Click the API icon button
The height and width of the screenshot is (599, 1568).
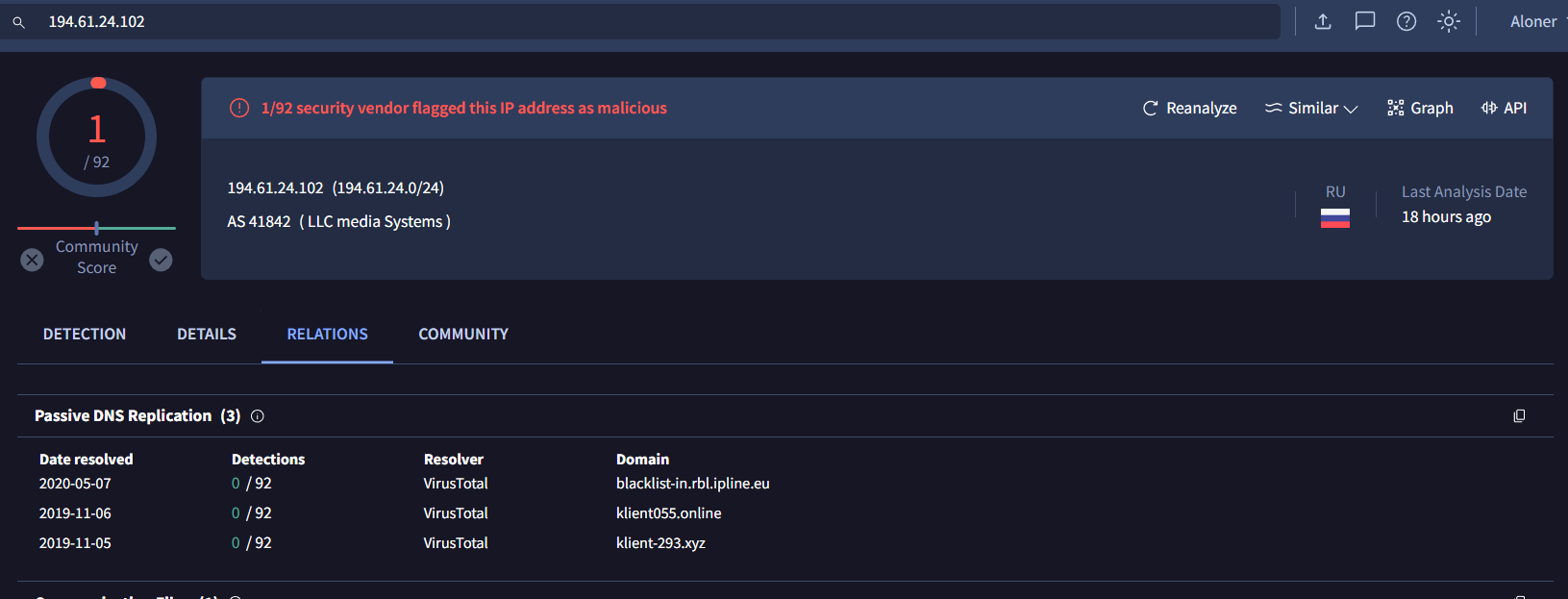point(1504,108)
